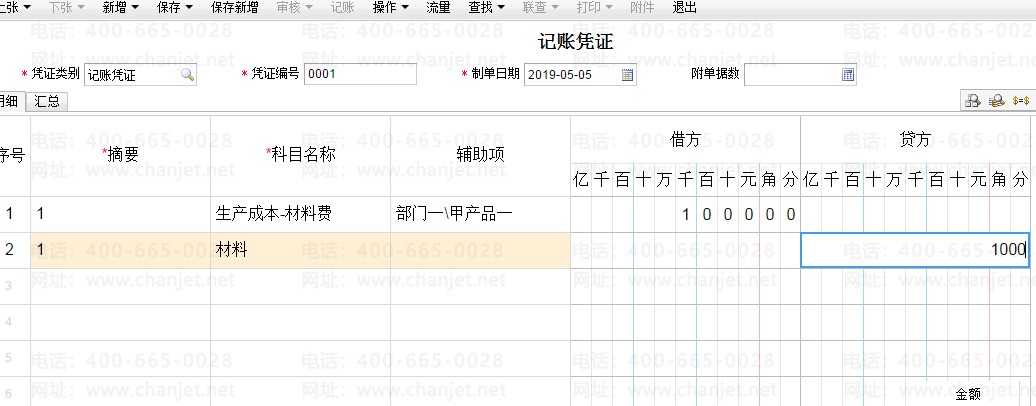Click the calculator icon beside 附单据数
1036x406 pixels.
[848, 75]
